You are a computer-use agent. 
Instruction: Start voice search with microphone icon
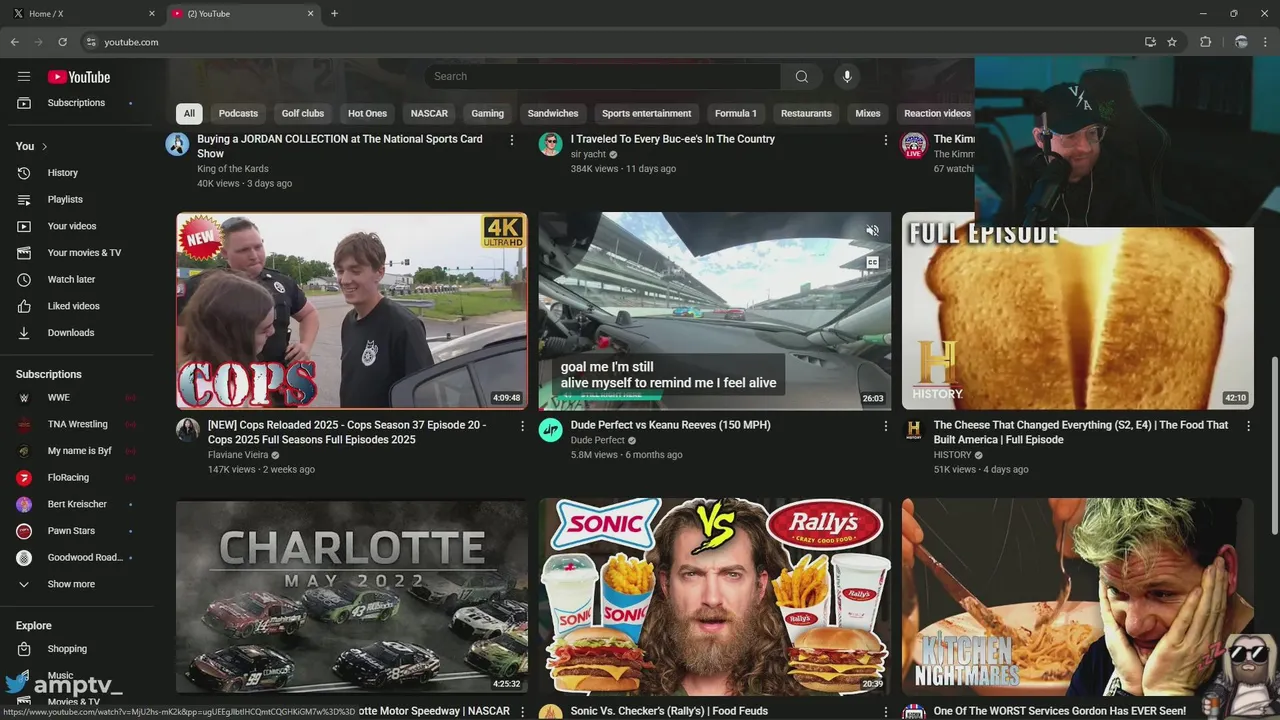tap(847, 77)
